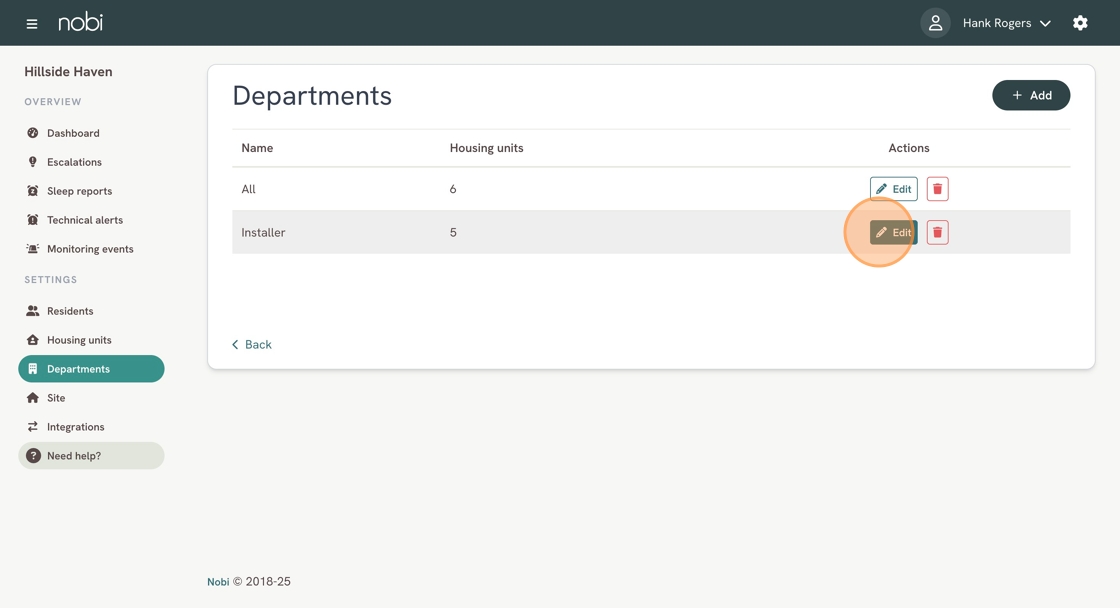Click the user avatar icon
Viewport: 1120px width, 608px height.
[935, 23]
